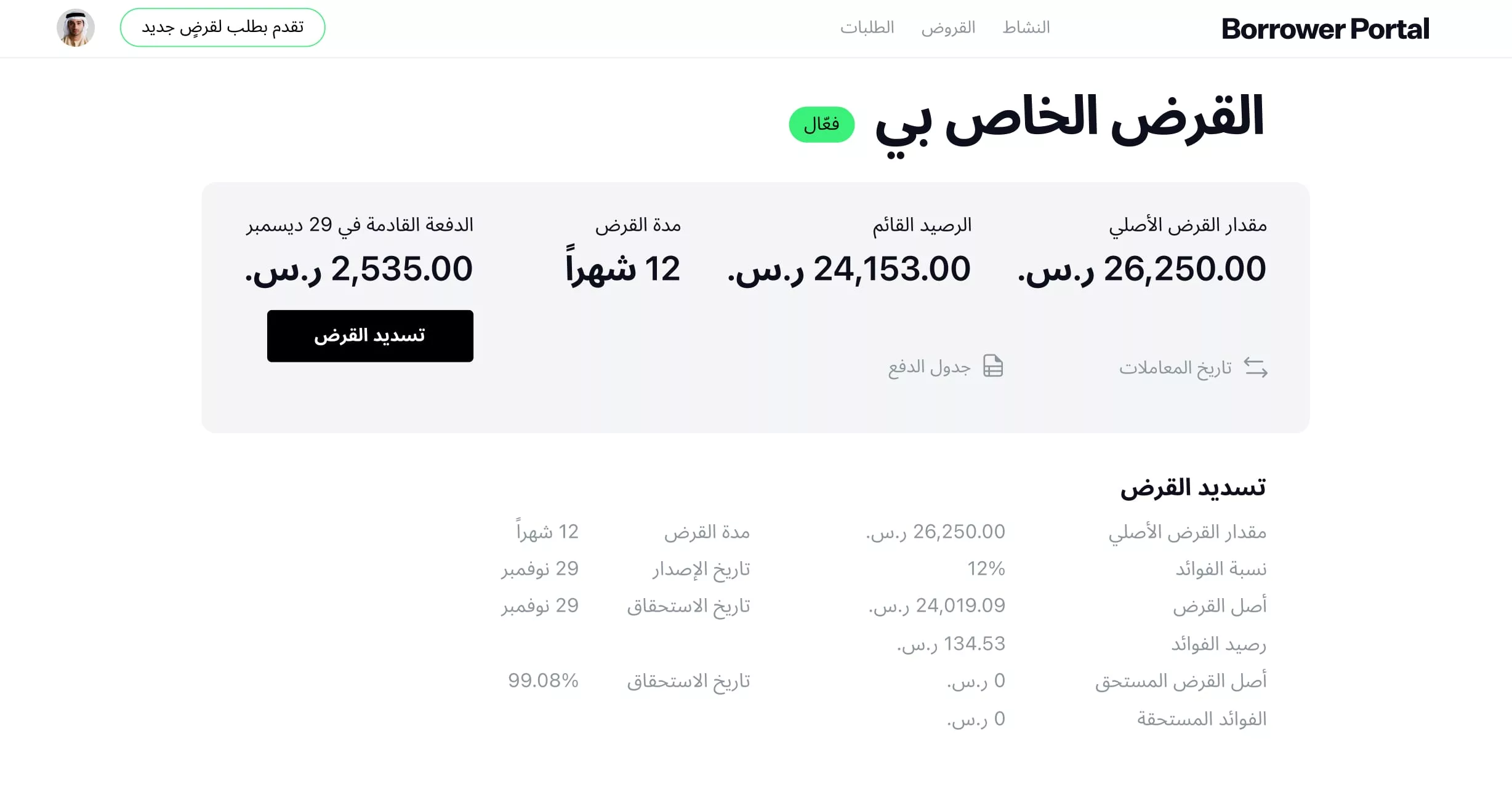Click the black تسديد القرض button

[x=370, y=336]
